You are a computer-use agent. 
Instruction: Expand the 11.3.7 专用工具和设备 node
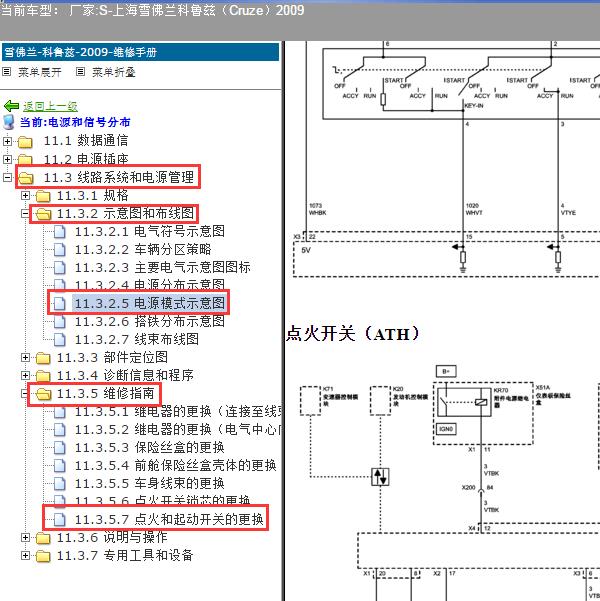pyautogui.click(x=25, y=555)
